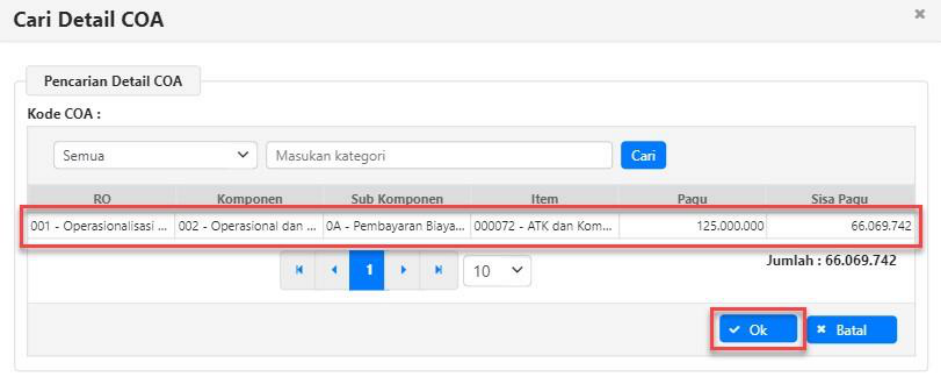941x384 pixels.
Task: Go to the first page of results
Action: (x=298, y=271)
